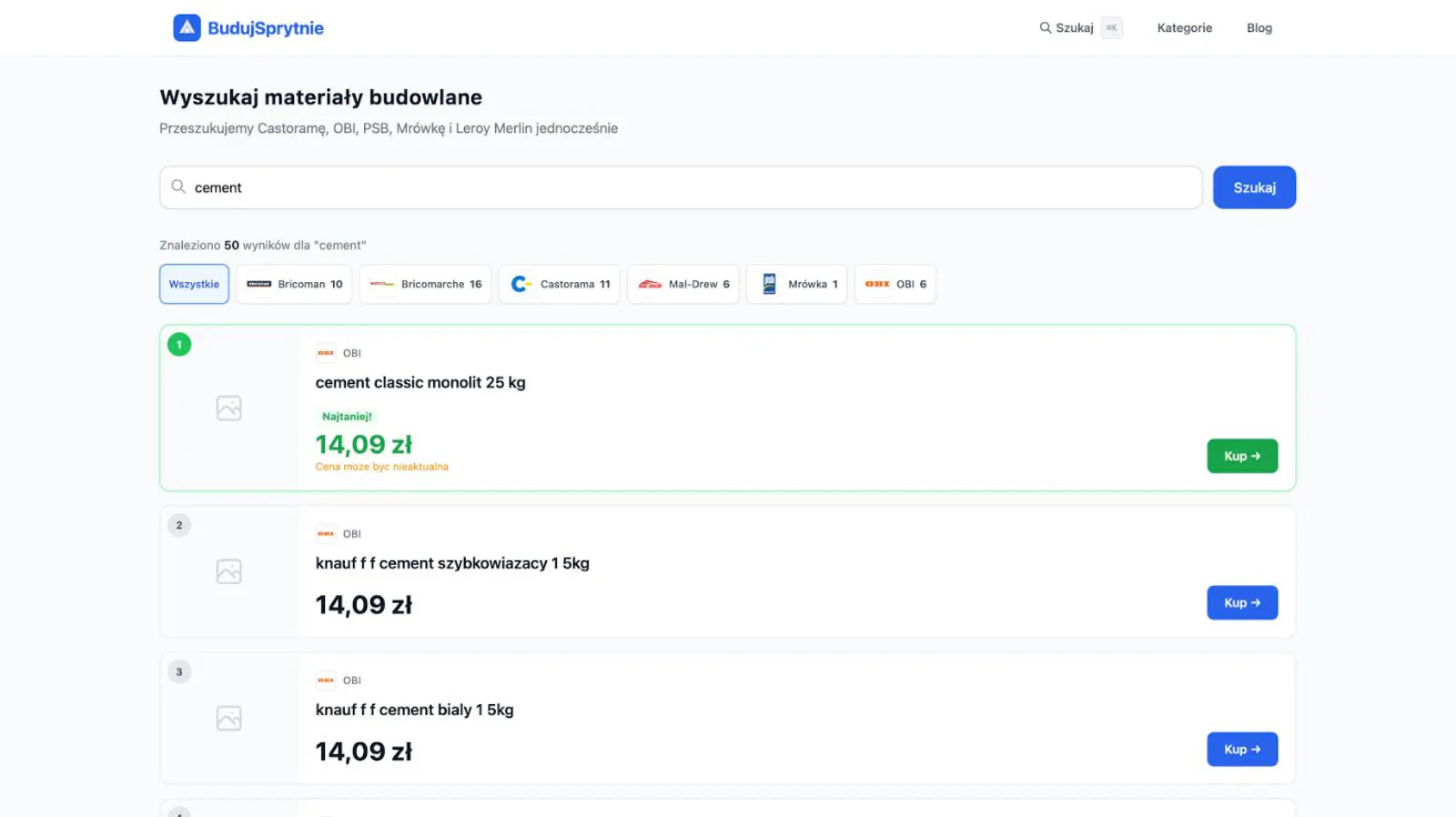The image size is (1456, 817).
Task: Click the BudujSprytnie logo icon
Action: [187, 28]
